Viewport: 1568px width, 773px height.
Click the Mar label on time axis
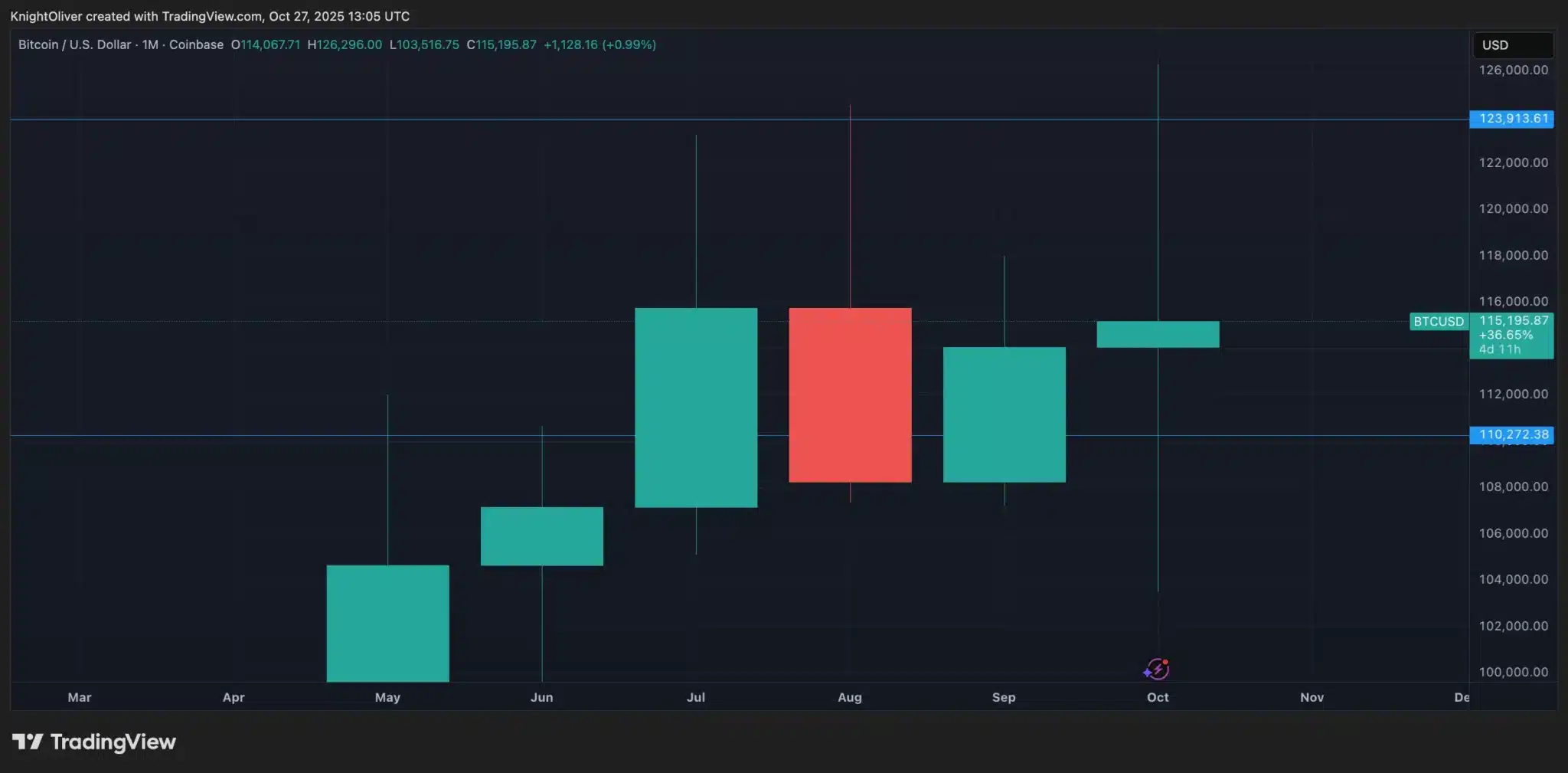(x=80, y=697)
